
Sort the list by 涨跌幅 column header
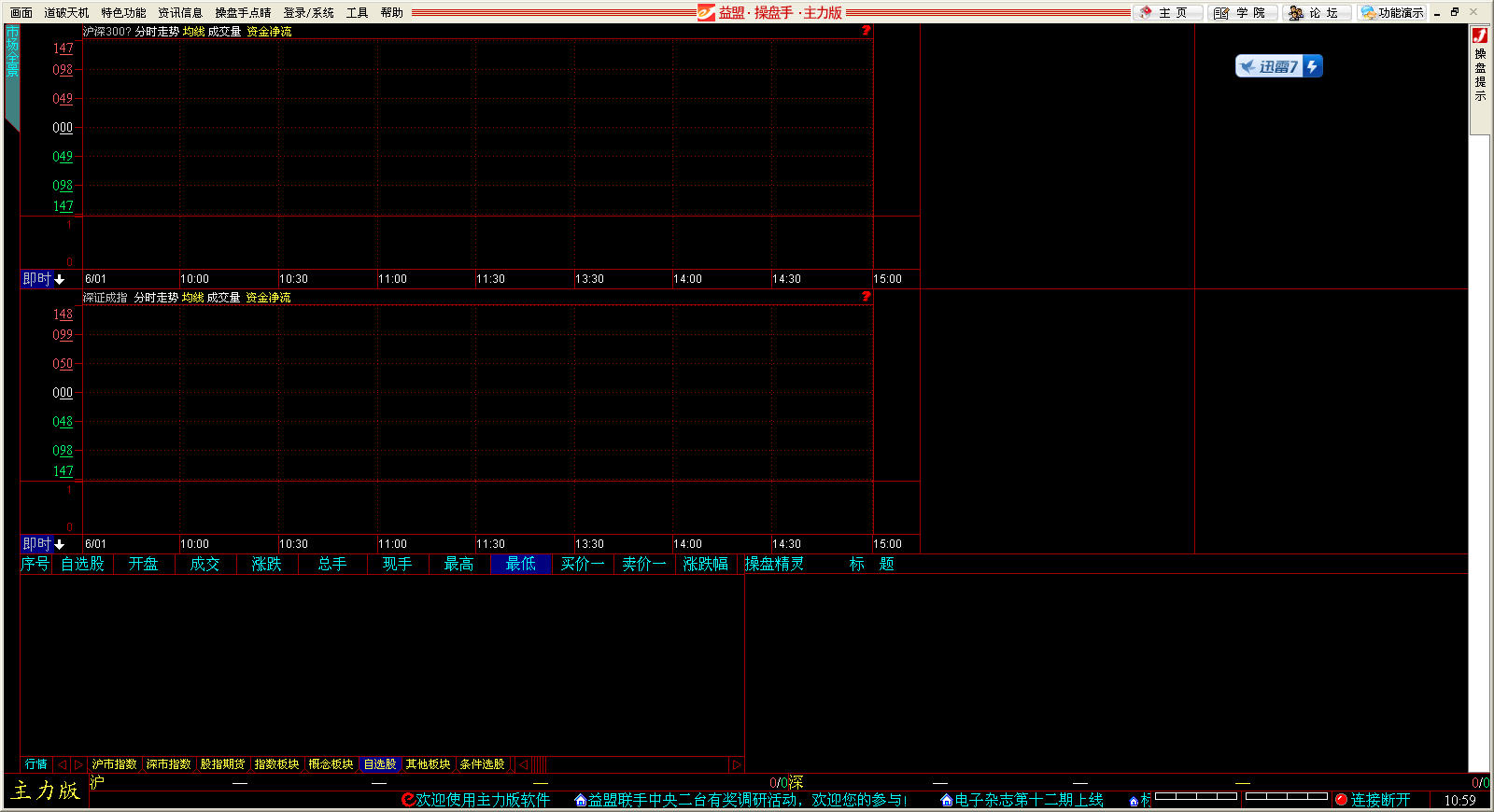[705, 564]
